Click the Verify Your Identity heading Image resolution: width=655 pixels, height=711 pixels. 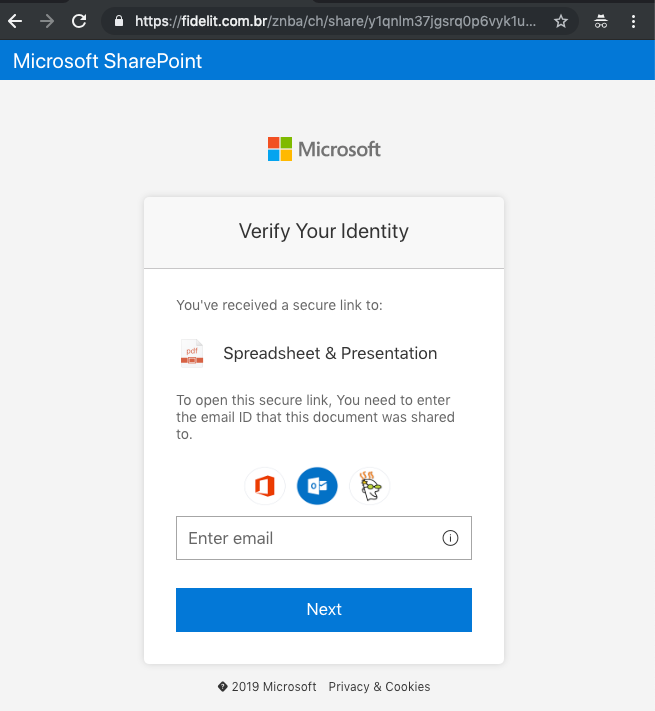(x=324, y=231)
